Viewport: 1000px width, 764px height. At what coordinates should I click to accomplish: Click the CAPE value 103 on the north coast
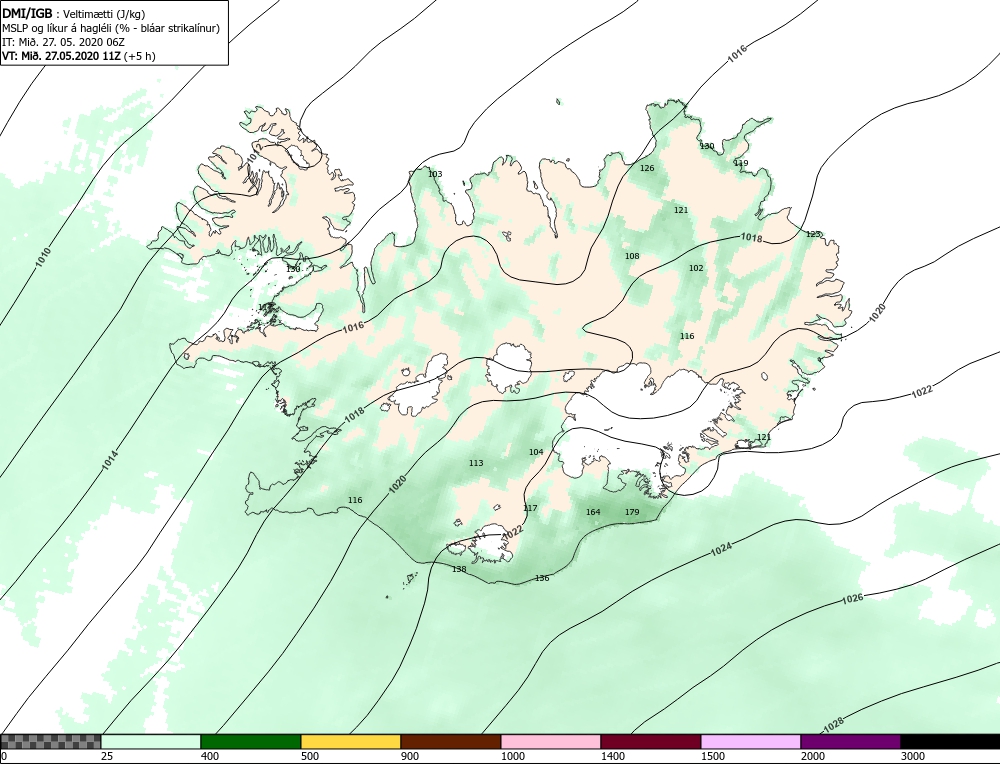(435, 174)
